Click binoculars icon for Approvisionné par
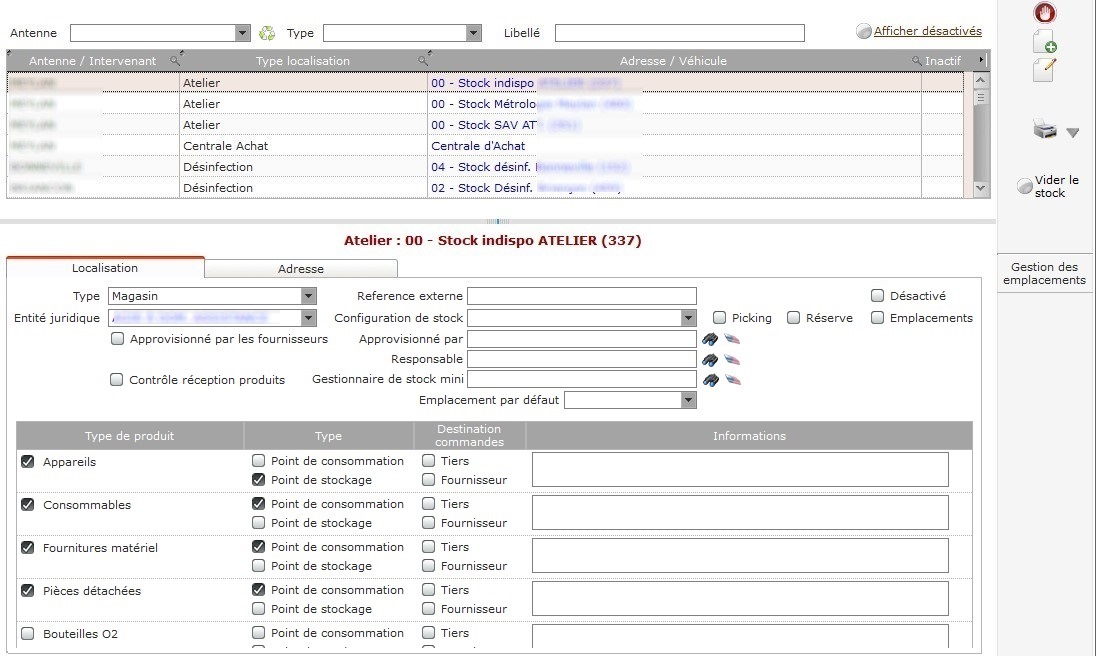1097x656 pixels. (710, 339)
